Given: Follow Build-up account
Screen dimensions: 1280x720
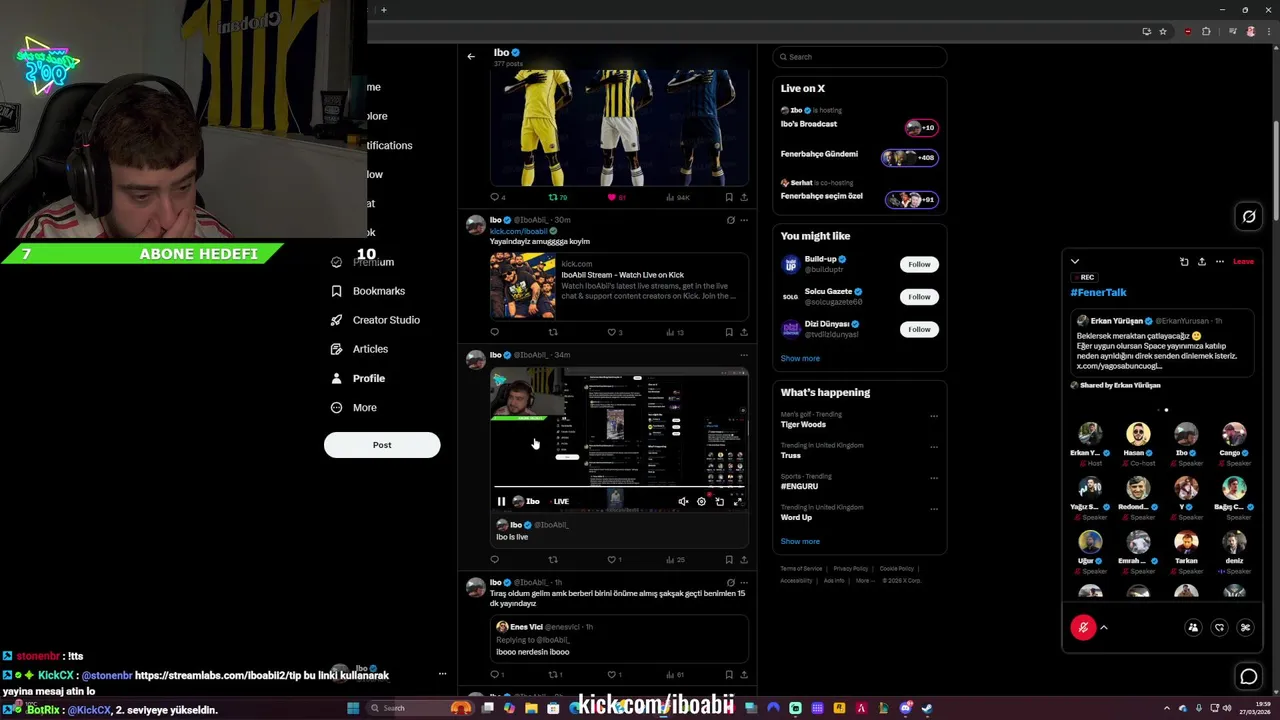Looking at the screenshot, I should (x=919, y=264).
